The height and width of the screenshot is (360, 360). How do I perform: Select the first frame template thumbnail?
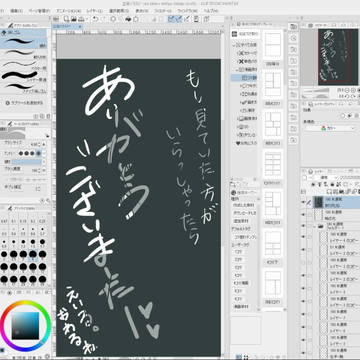point(273,45)
